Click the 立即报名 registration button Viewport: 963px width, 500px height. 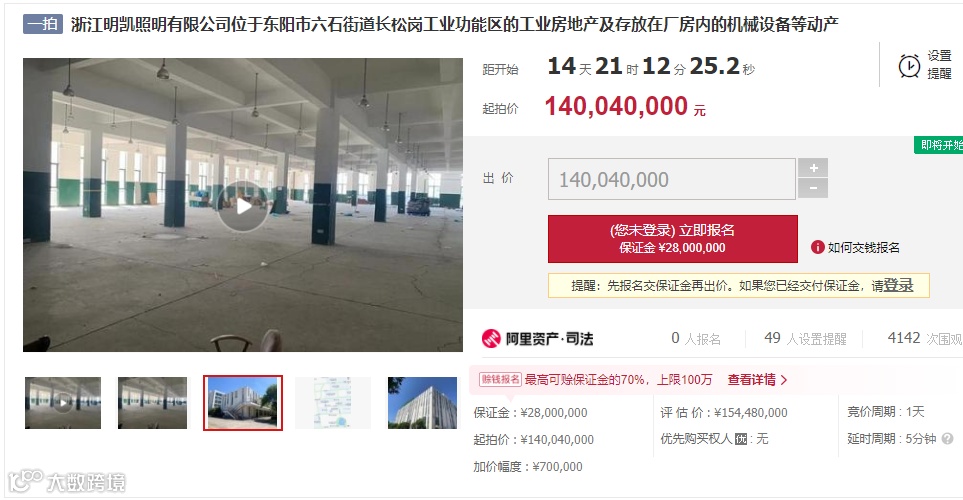673,239
